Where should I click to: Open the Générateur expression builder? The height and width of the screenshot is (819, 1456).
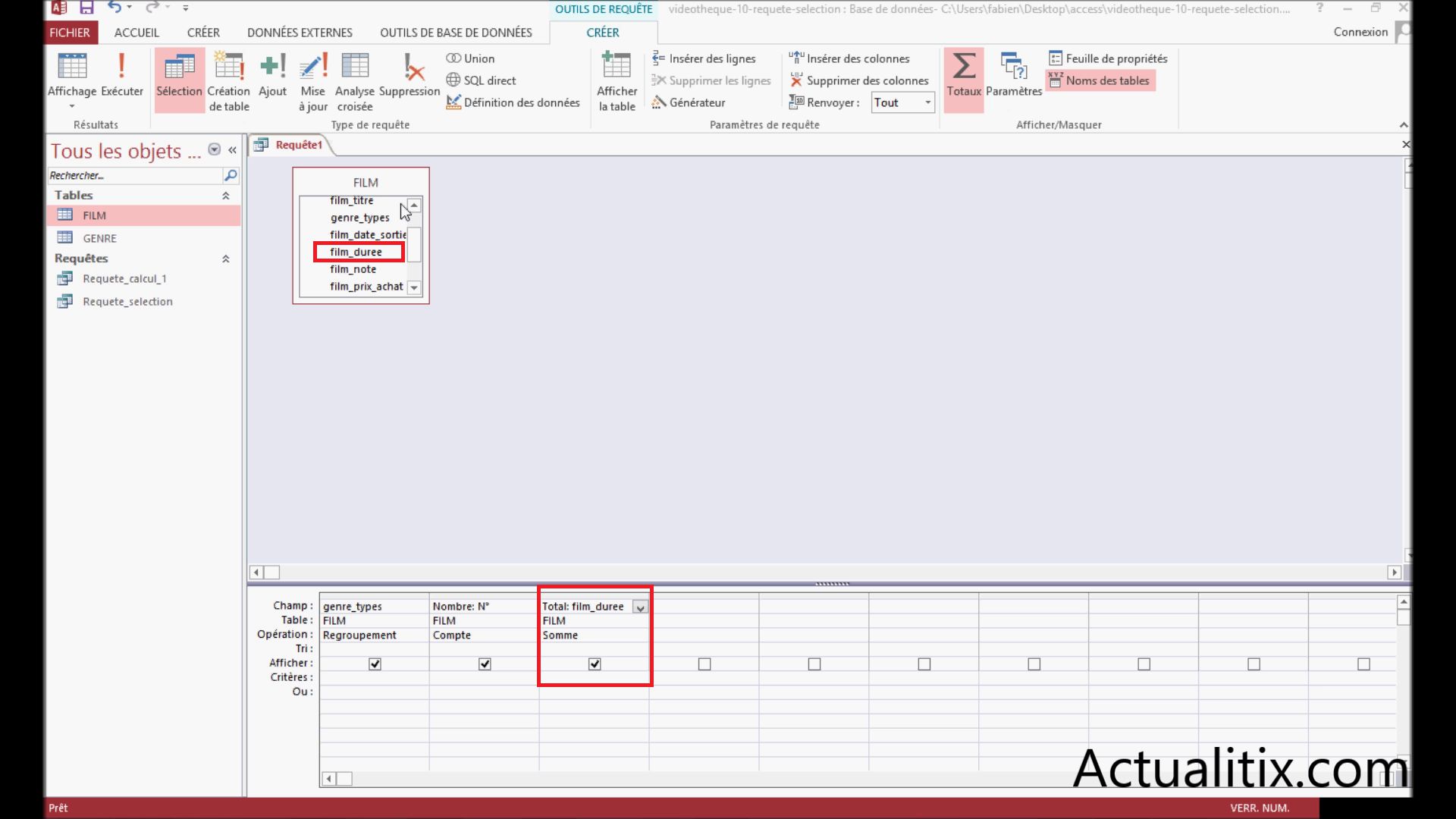[689, 102]
